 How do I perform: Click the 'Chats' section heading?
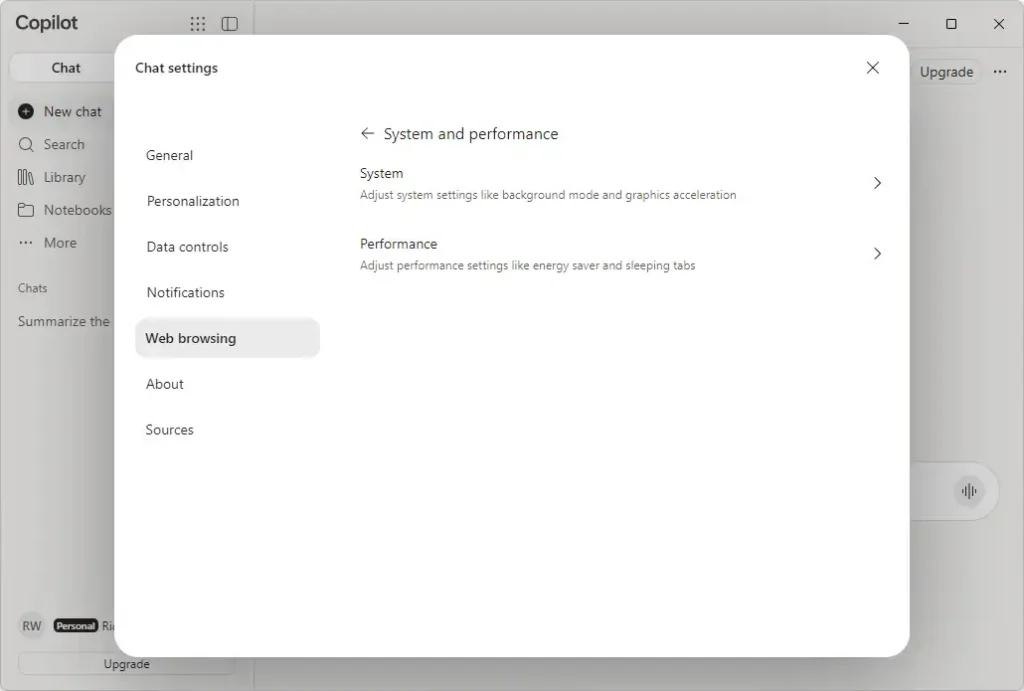(33, 288)
